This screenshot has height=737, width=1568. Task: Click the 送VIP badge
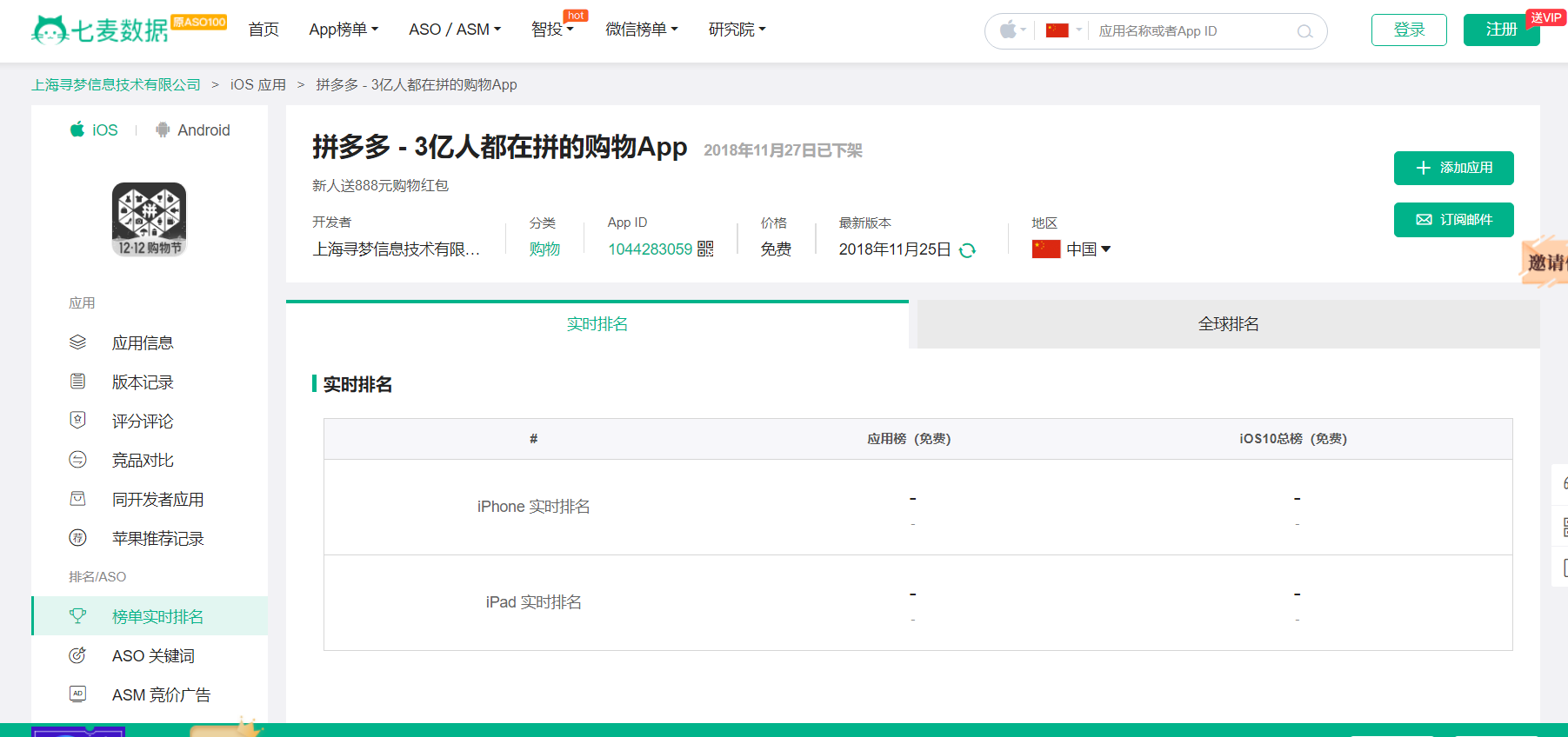(x=1545, y=17)
